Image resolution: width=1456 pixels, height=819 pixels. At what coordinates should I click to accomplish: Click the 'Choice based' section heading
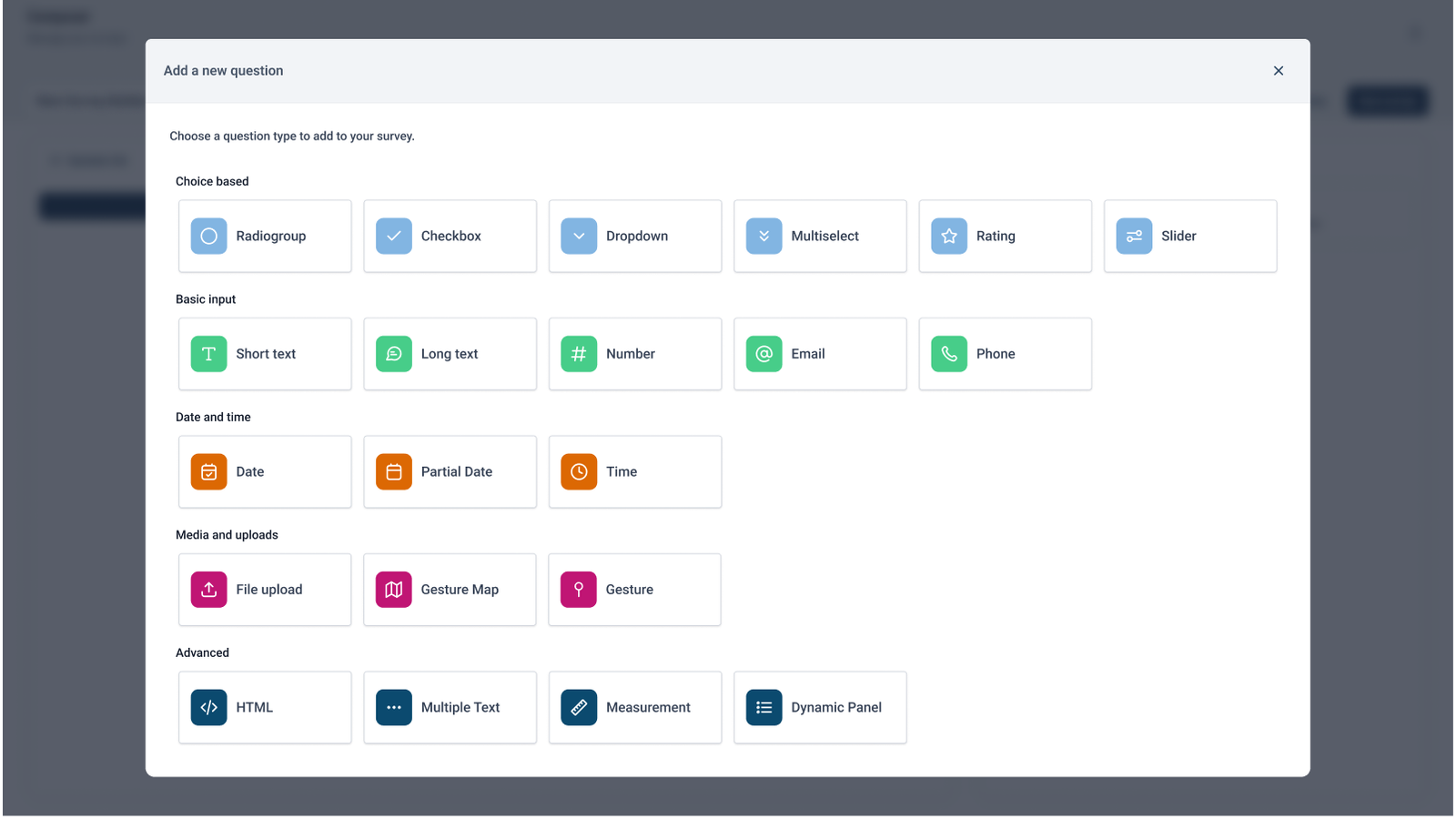[x=212, y=181]
